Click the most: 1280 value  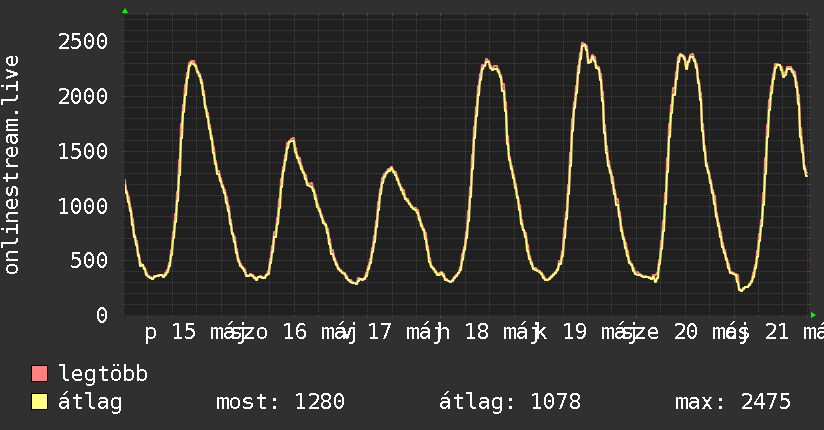coord(281,402)
